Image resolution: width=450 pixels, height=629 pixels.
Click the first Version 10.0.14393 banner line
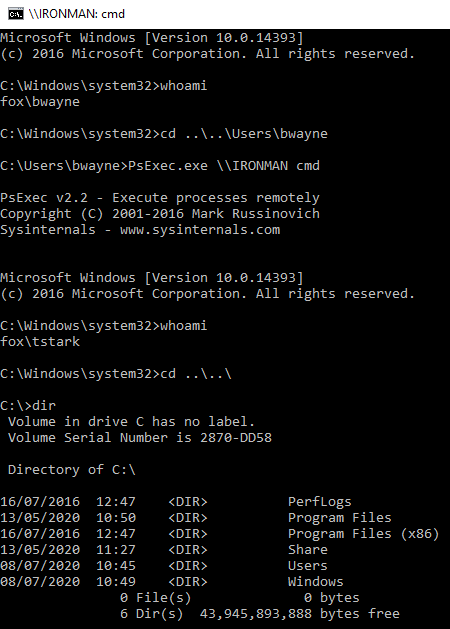[152, 38]
